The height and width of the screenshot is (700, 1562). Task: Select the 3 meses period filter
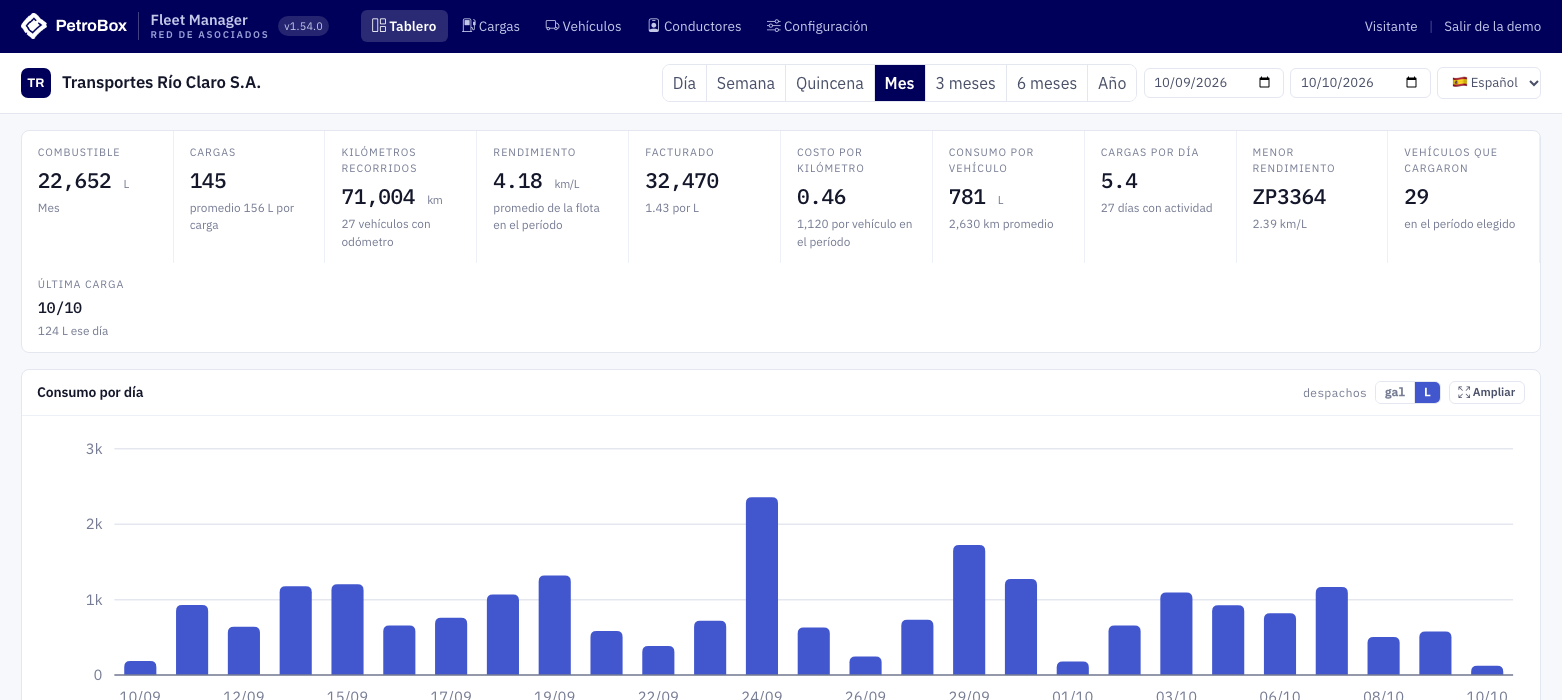tap(965, 83)
